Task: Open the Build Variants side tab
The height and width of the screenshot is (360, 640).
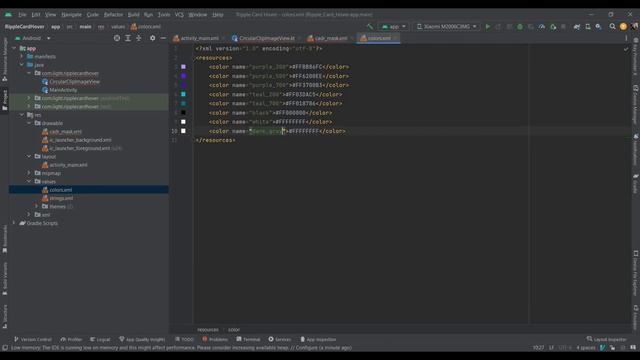Action: point(4,279)
